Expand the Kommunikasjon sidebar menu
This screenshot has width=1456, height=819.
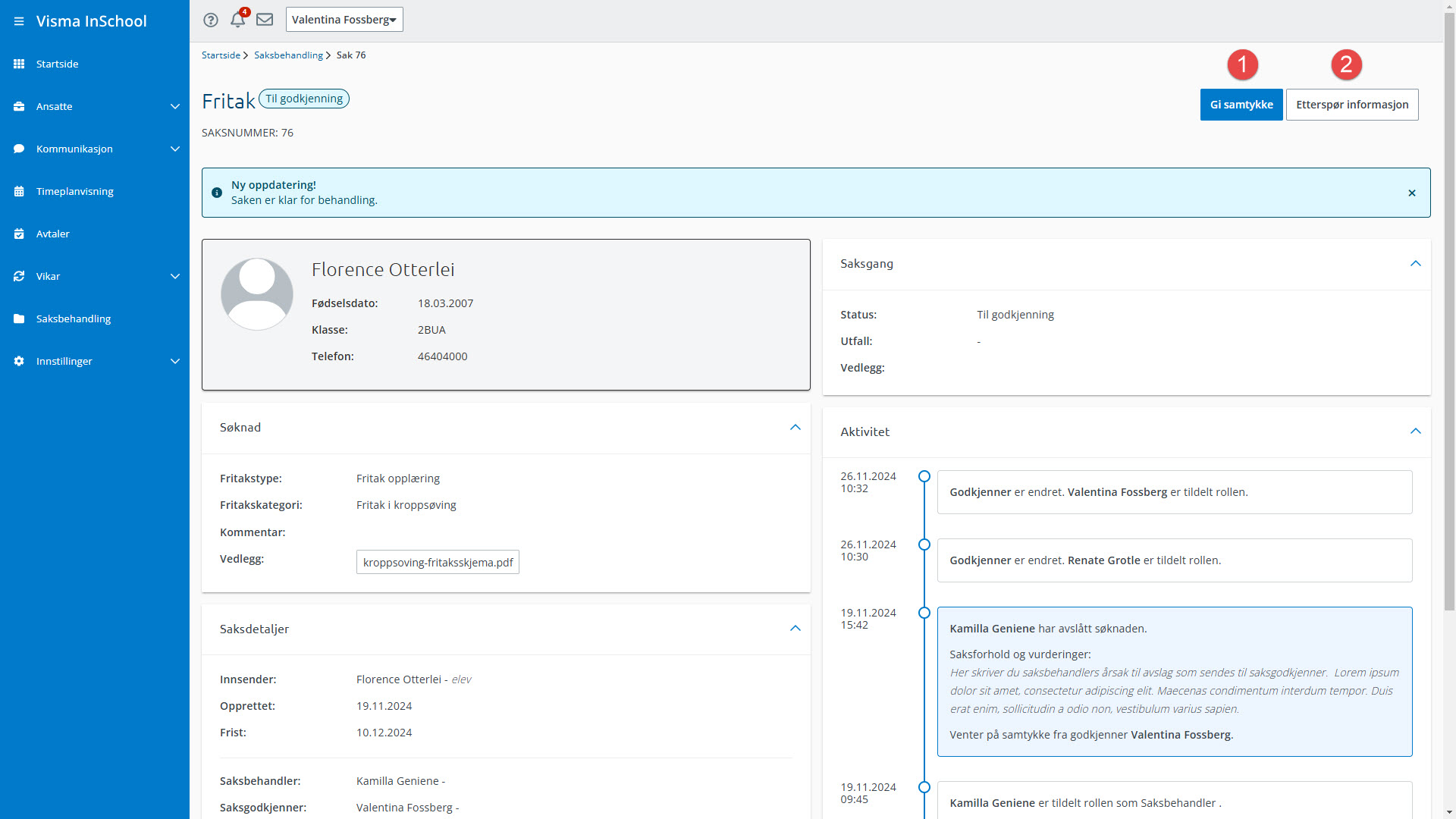(174, 149)
